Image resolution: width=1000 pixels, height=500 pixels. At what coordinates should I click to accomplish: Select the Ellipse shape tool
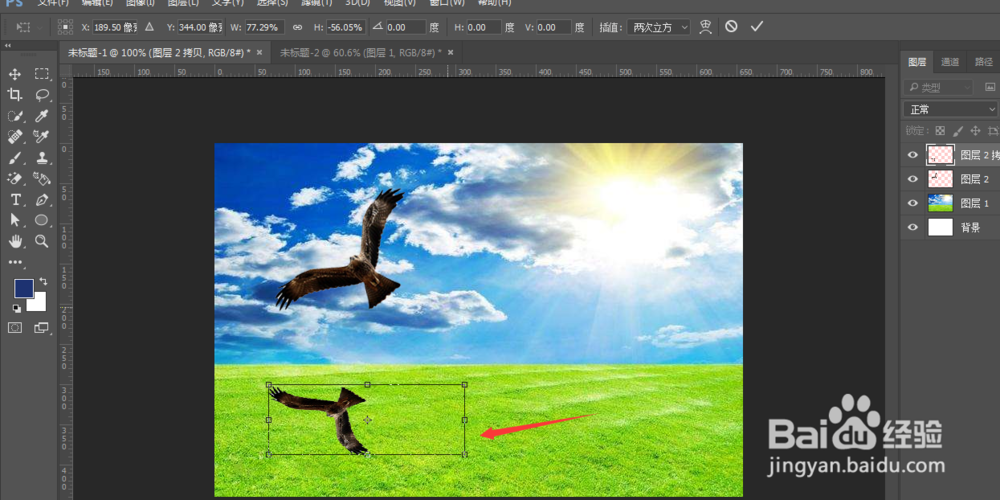coord(42,220)
